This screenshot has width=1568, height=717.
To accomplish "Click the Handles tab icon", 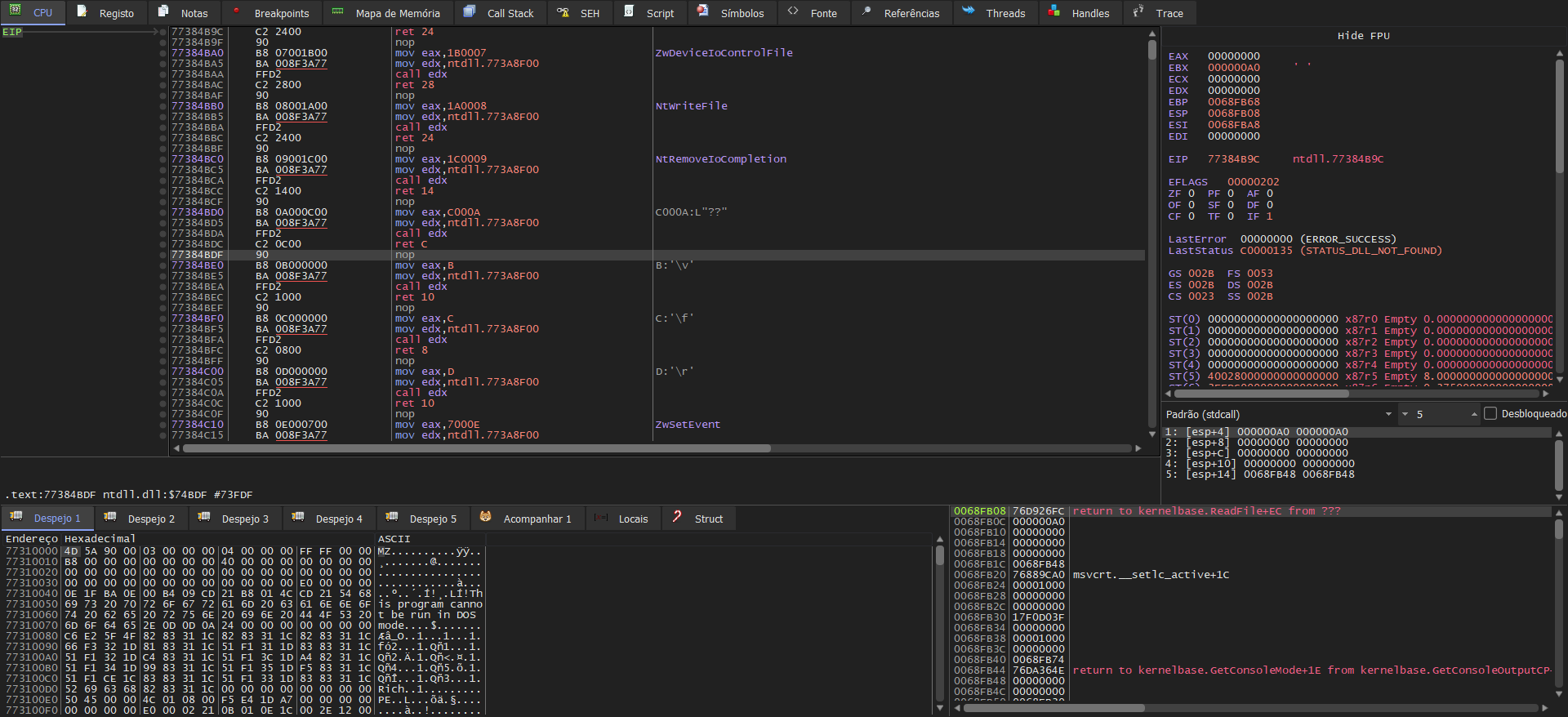I will [1054, 11].
